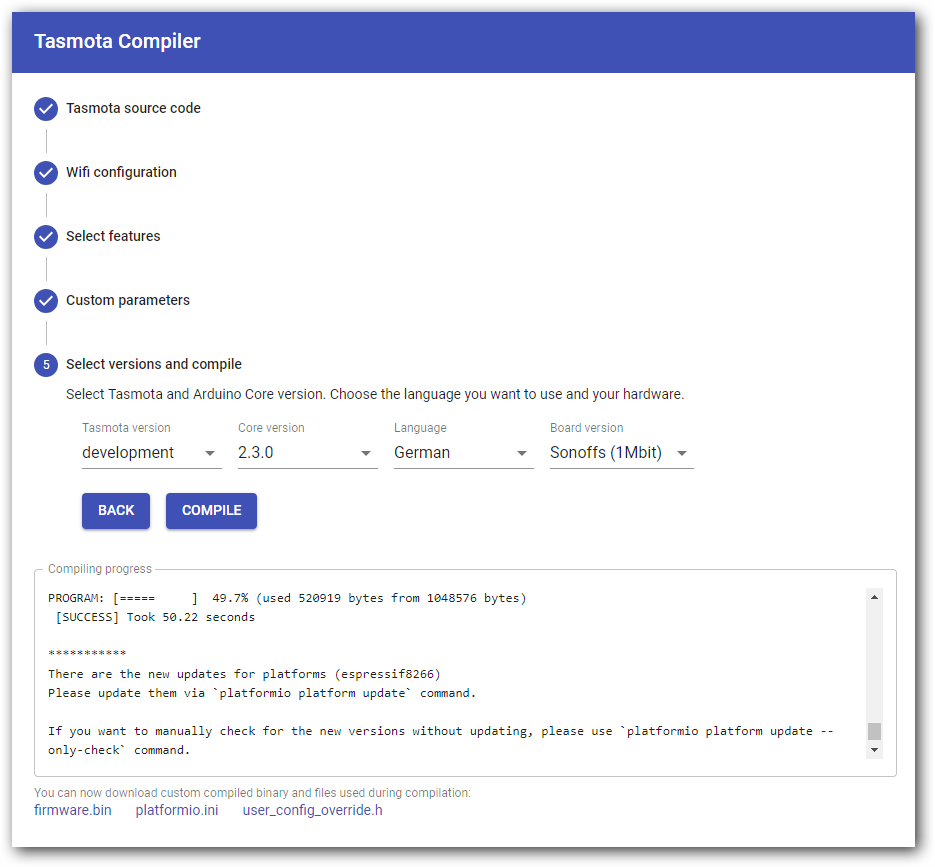
Task: Open the Core version 2.3.0 dropdown
Action: tap(308, 453)
